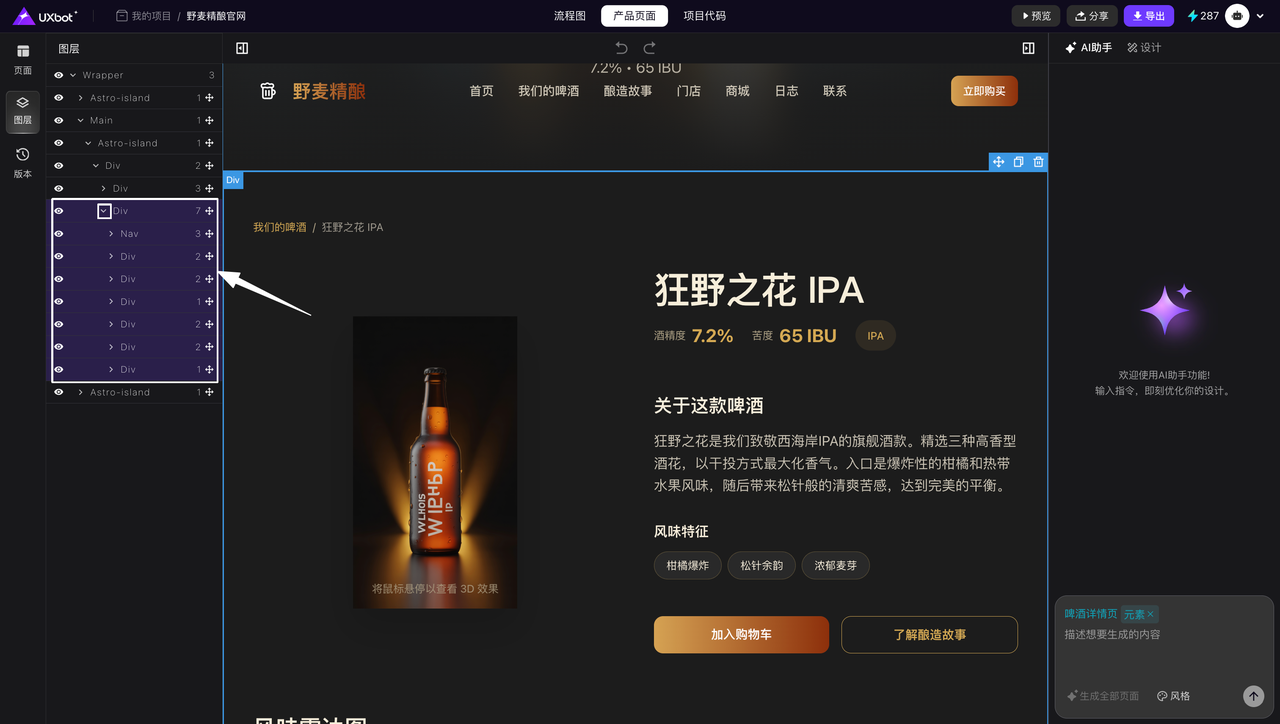The width and height of the screenshot is (1280, 724).
Task: Toggle visibility of the Main layer
Action: pyautogui.click(x=58, y=120)
